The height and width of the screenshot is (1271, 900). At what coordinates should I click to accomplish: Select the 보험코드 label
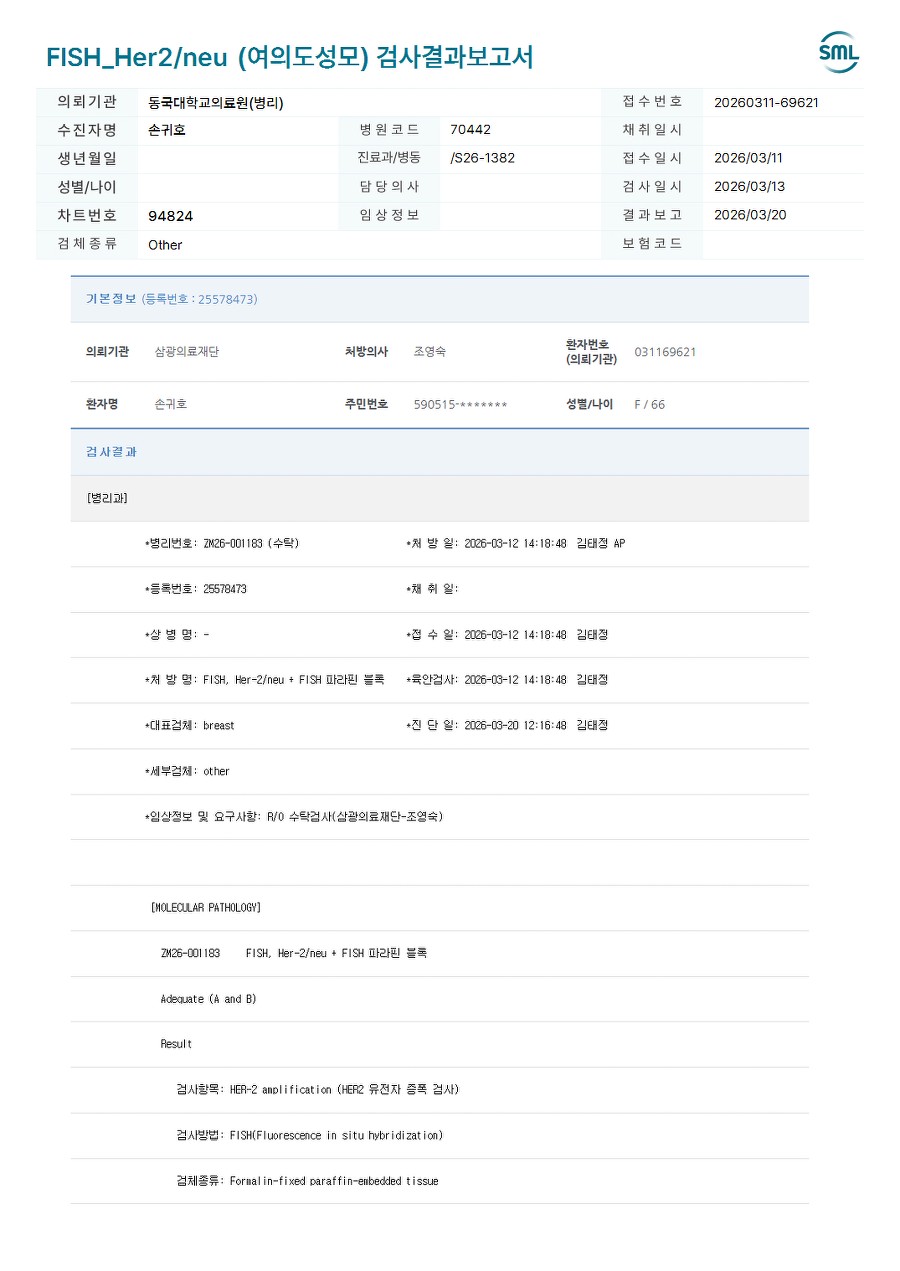pos(652,244)
